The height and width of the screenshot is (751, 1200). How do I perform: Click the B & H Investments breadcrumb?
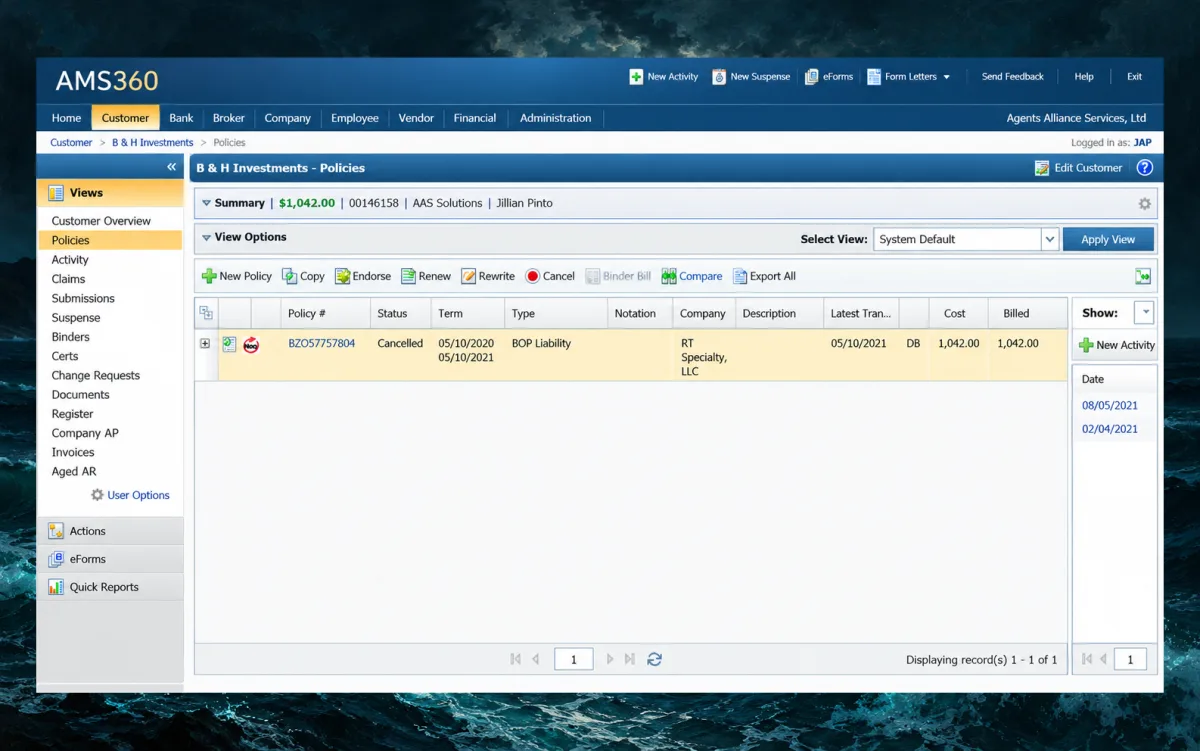[153, 143]
